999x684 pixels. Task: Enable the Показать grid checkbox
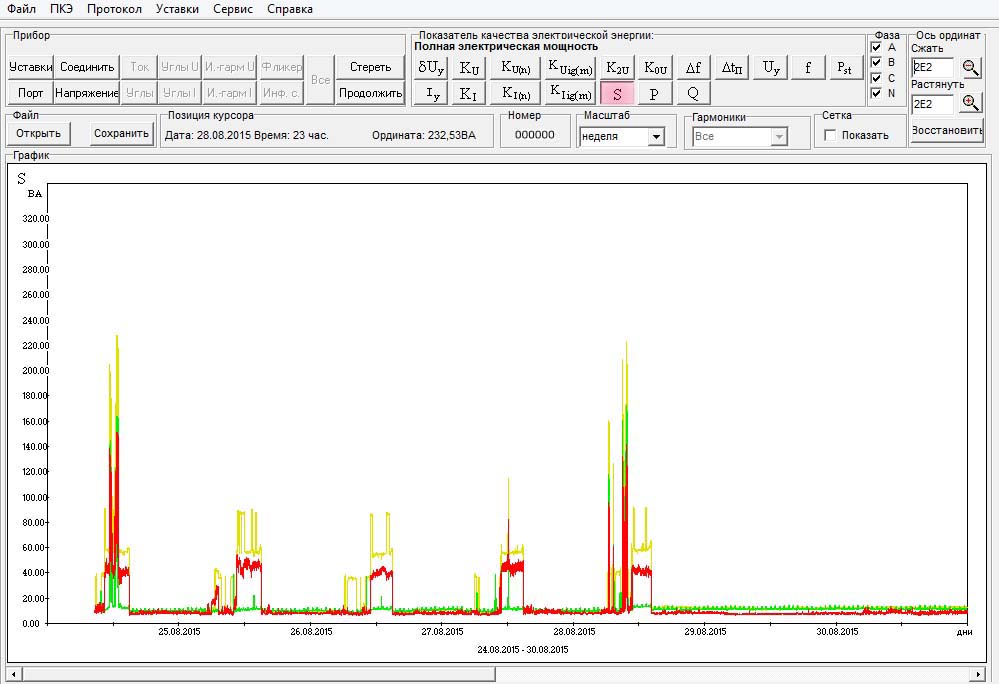click(x=830, y=135)
